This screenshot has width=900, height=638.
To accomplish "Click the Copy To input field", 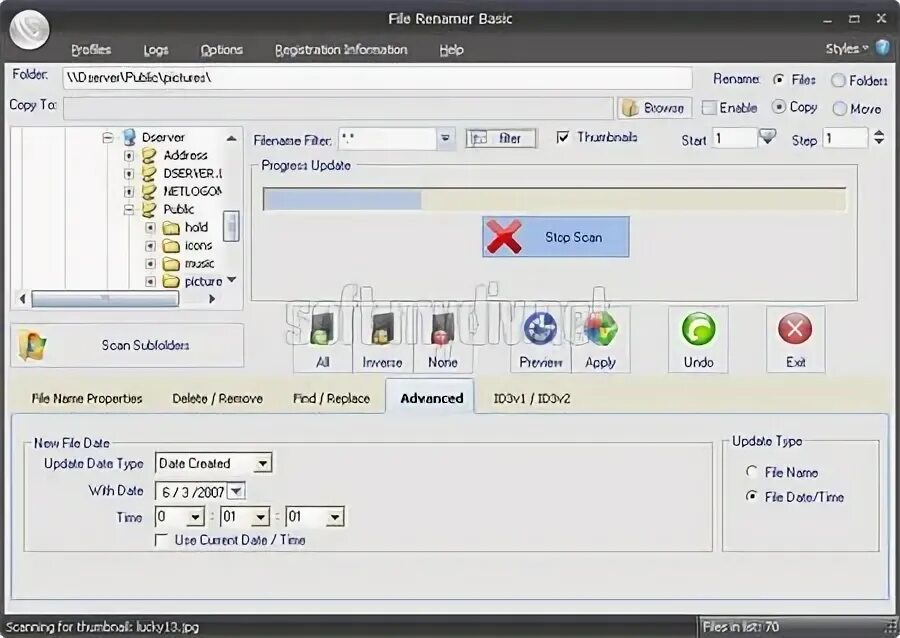I will 339,108.
